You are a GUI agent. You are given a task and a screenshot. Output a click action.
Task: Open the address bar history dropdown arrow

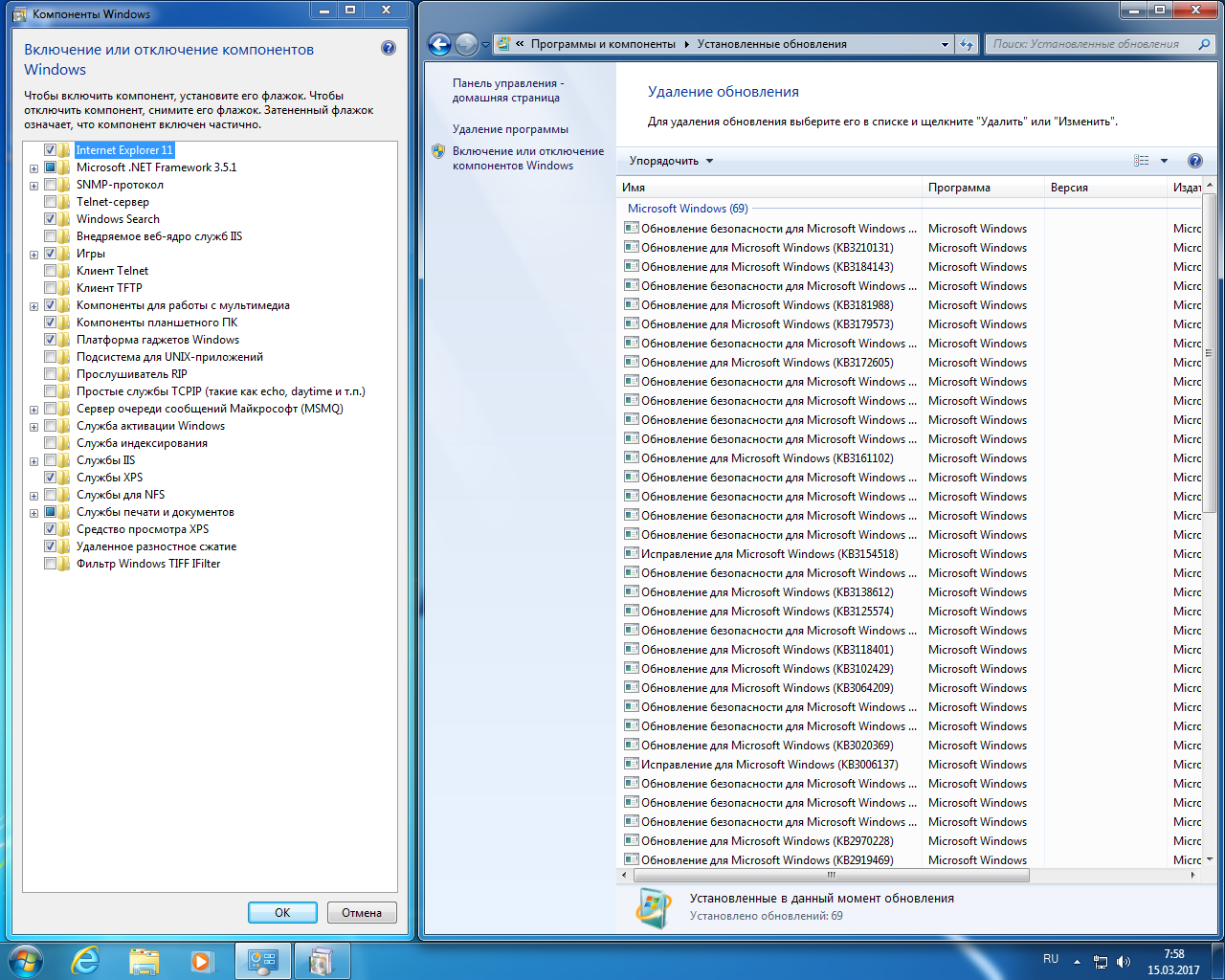(x=945, y=44)
